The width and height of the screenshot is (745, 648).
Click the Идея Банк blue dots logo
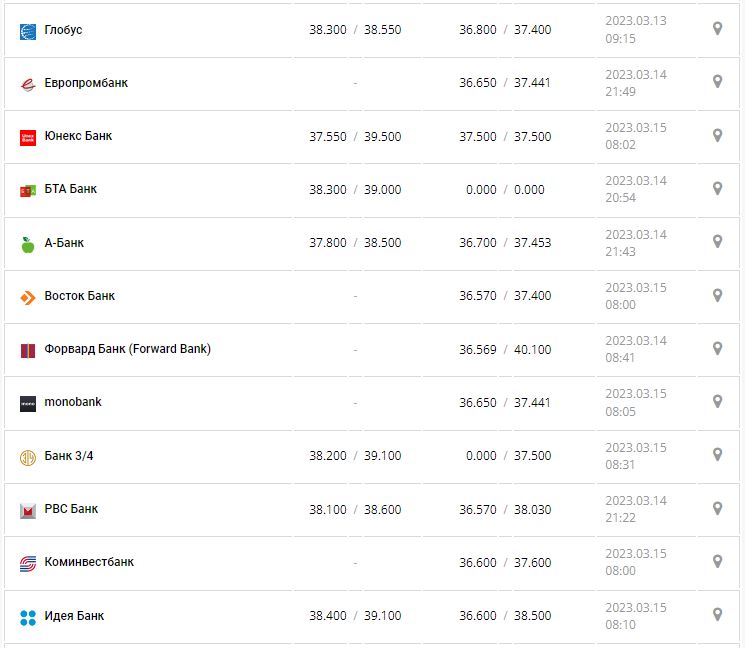click(28, 617)
